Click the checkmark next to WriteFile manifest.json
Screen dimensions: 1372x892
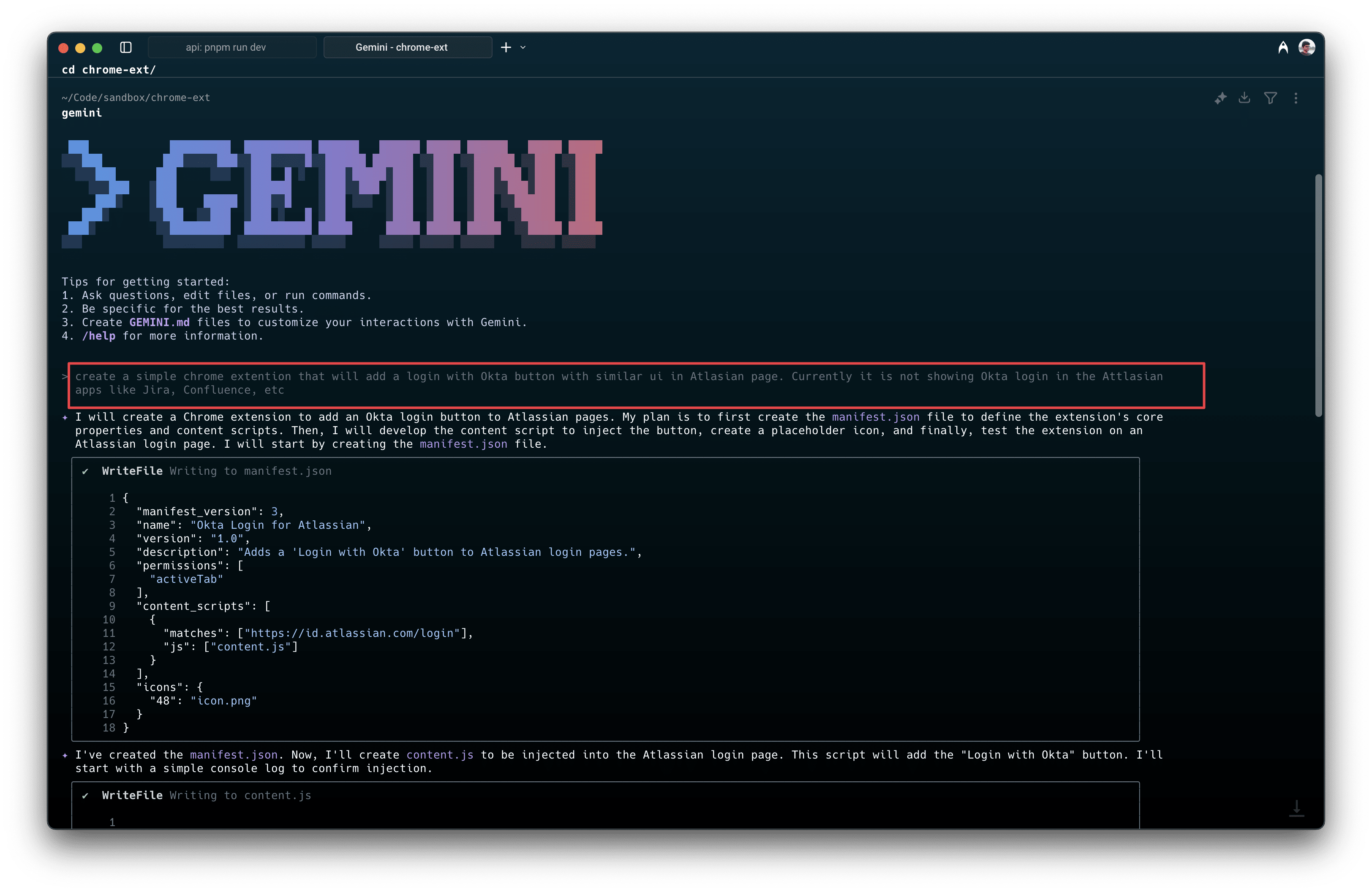pyautogui.click(x=85, y=471)
